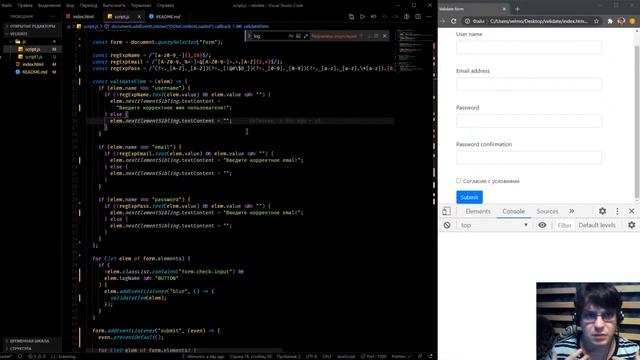Open the Выполнить menu
This screenshot has width=640, height=360.
point(114,5)
